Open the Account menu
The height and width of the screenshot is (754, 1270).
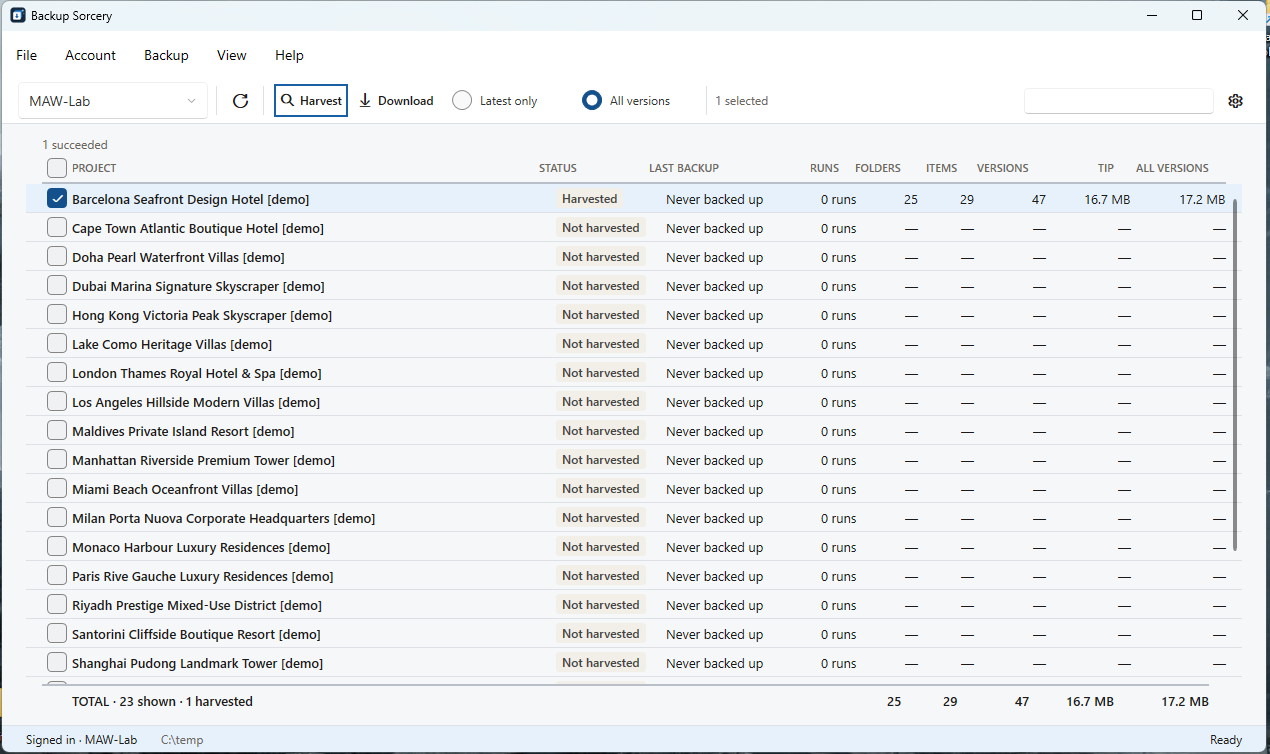tap(91, 55)
